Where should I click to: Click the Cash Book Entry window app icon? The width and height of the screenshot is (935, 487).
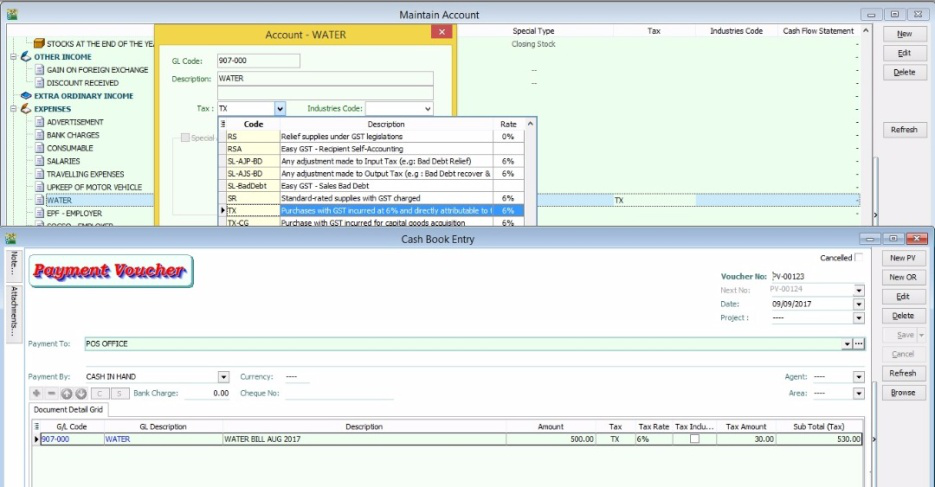tap(11, 238)
